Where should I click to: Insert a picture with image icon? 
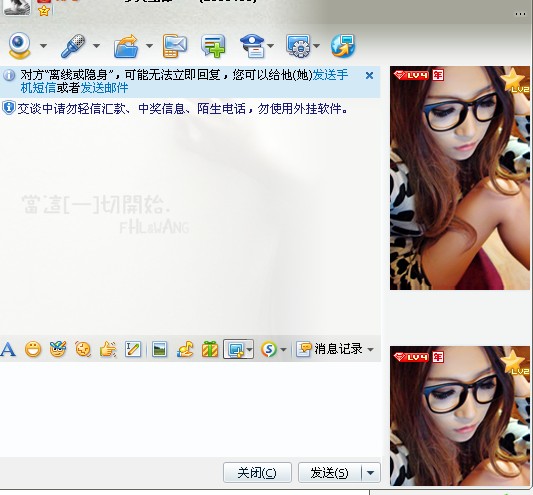tap(159, 349)
